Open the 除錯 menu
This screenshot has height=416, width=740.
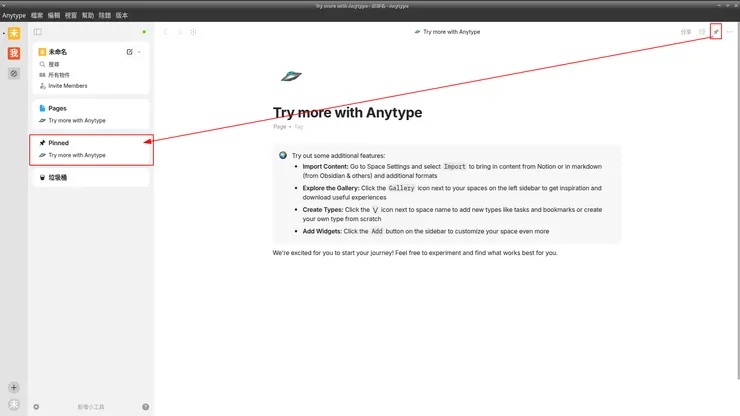[105, 15]
